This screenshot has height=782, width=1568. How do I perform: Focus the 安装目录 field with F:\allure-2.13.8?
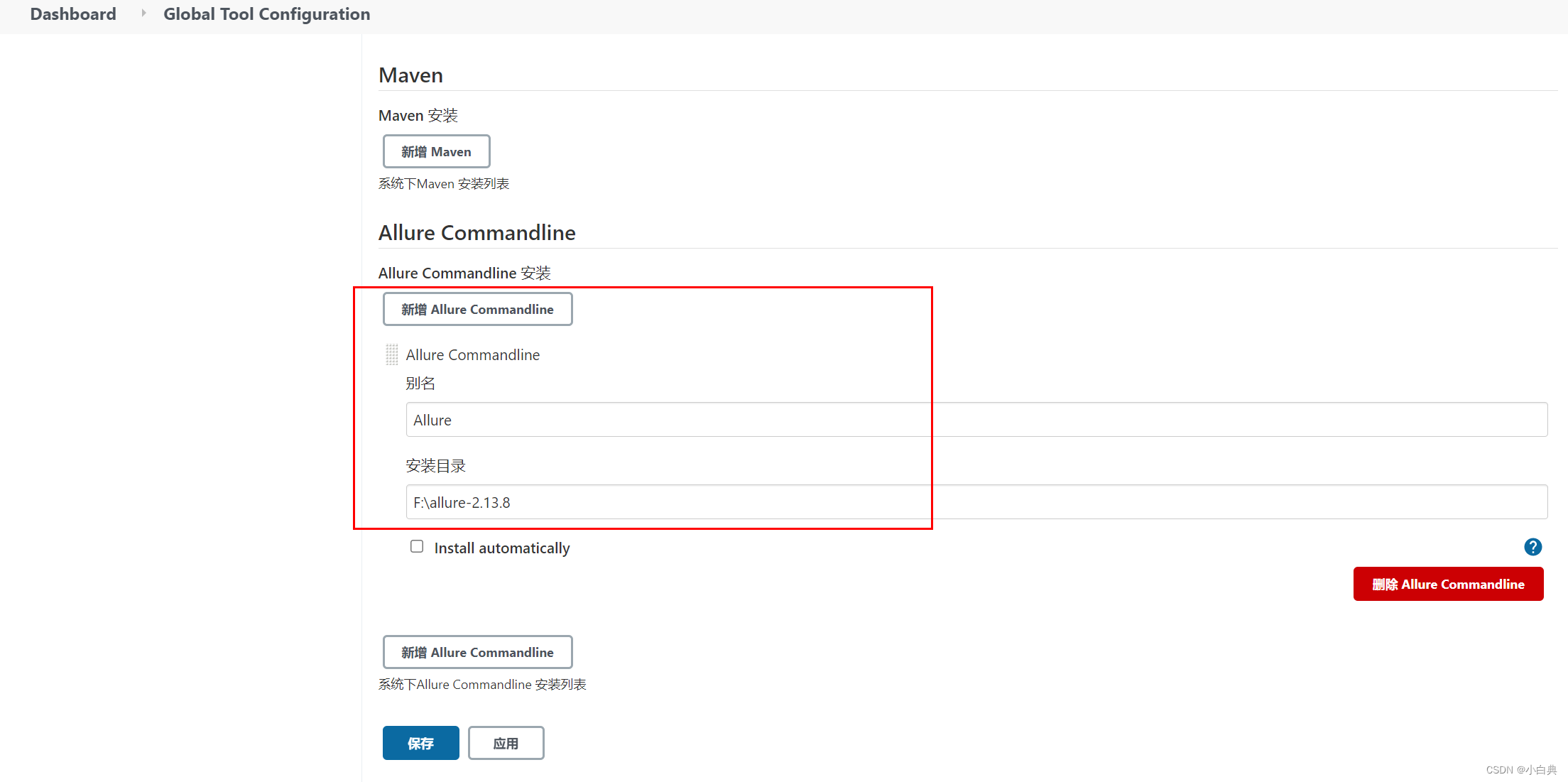tap(976, 502)
